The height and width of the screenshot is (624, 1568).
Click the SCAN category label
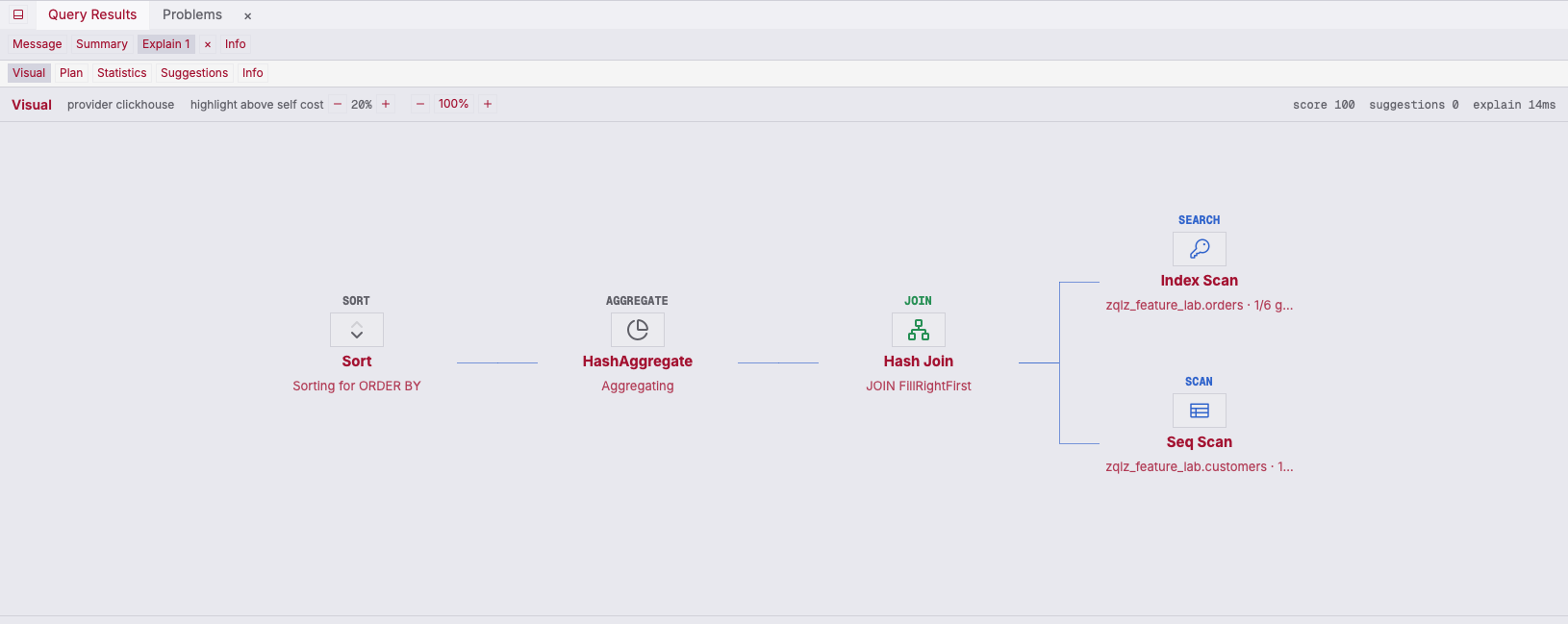1200,382
